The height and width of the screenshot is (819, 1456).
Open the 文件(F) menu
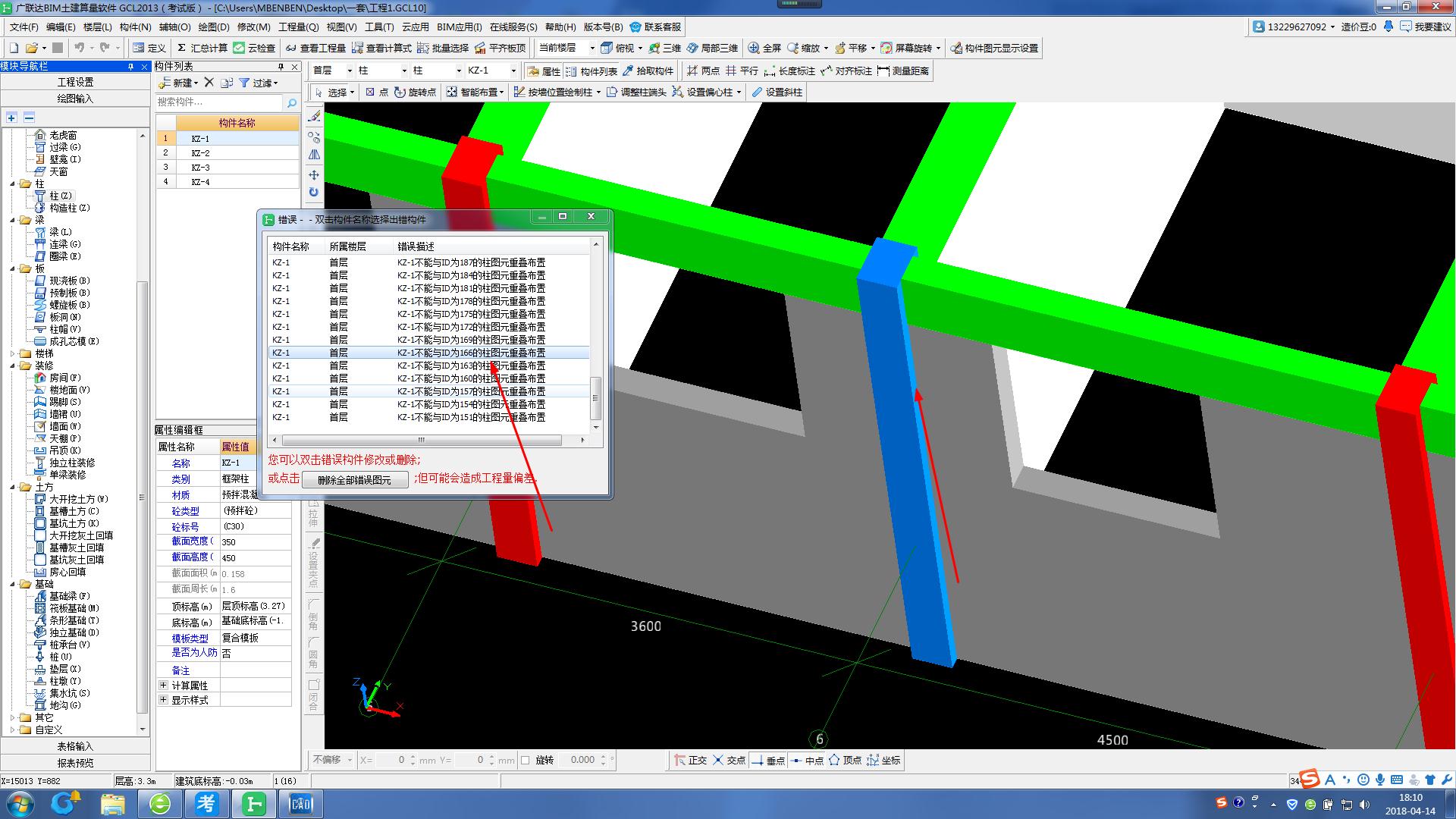pyautogui.click(x=24, y=27)
